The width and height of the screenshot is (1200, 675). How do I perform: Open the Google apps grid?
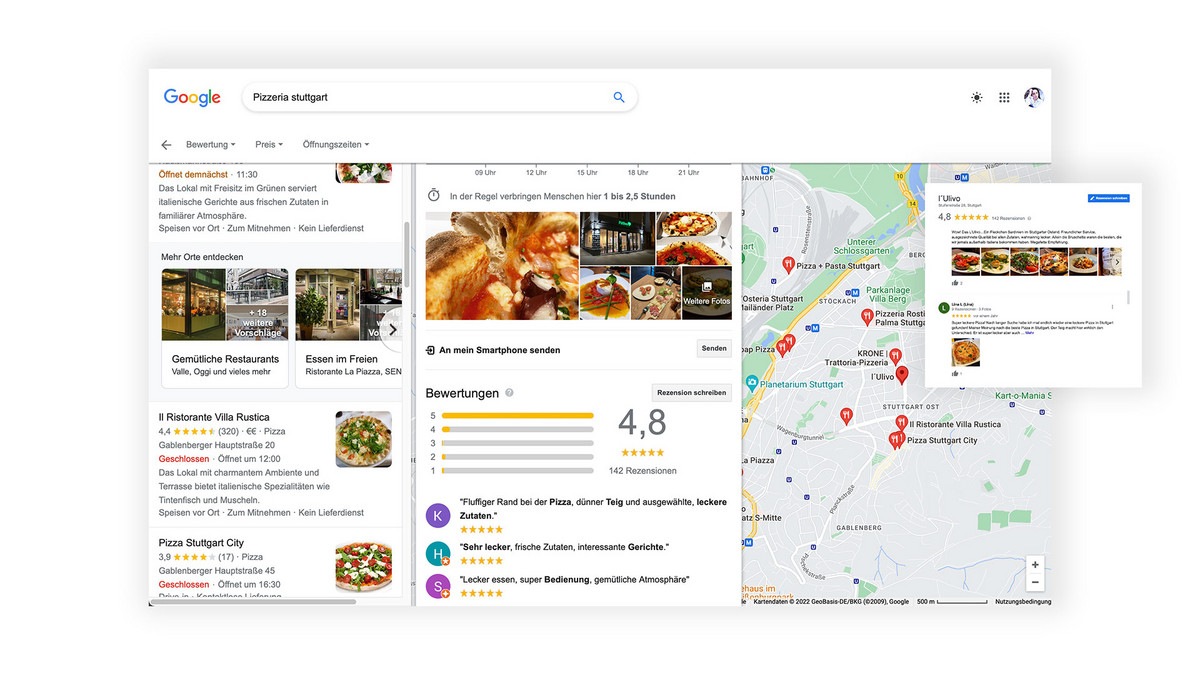point(1004,97)
